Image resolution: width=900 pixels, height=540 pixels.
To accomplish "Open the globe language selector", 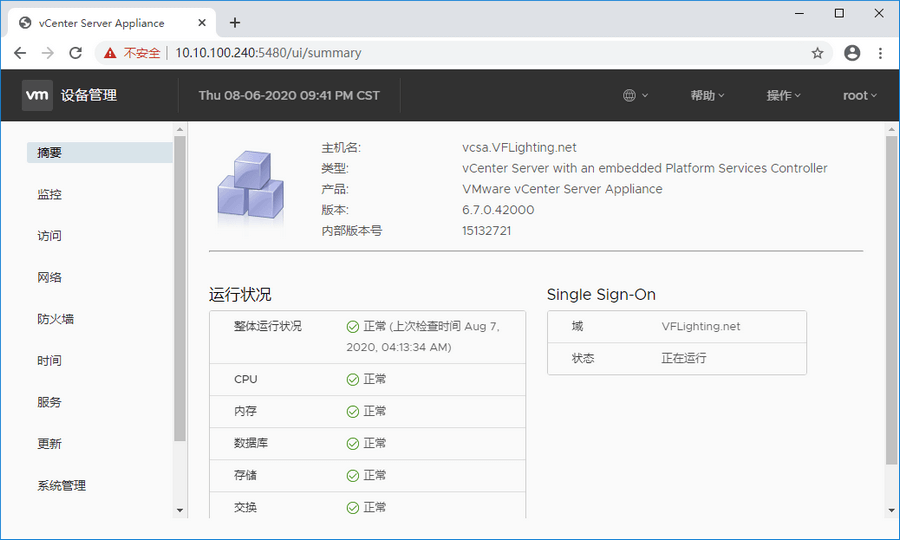I will (x=635, y=95).
